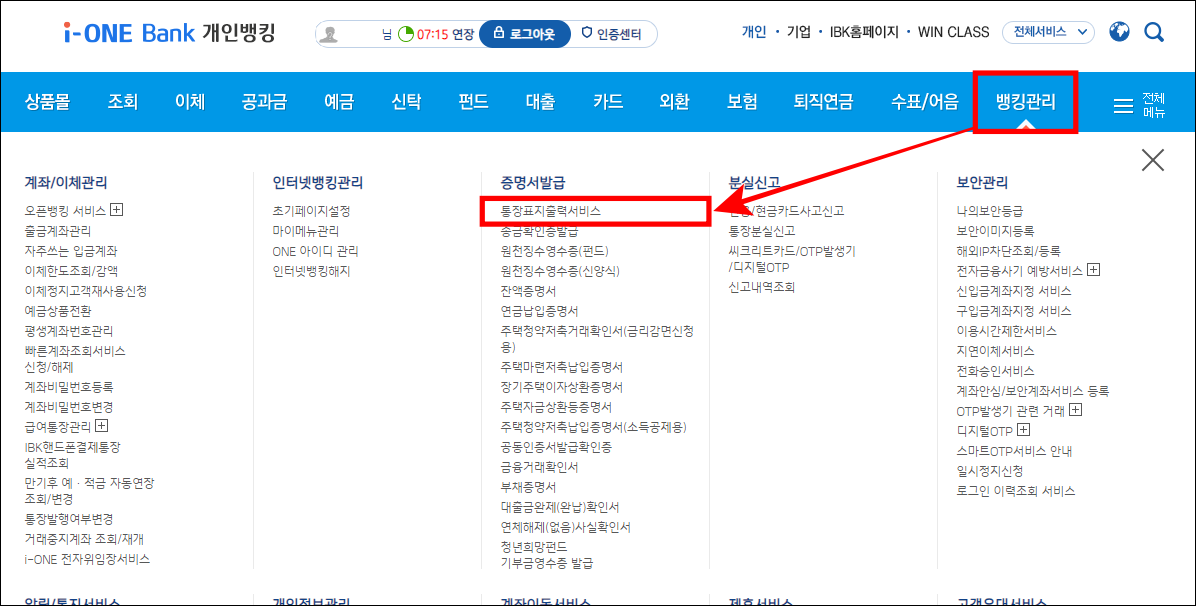Image resolution: width=1196 pixels, height=606 pixels.
Task: Open the globe language selection icon
Action: (x=1118, y=31)
